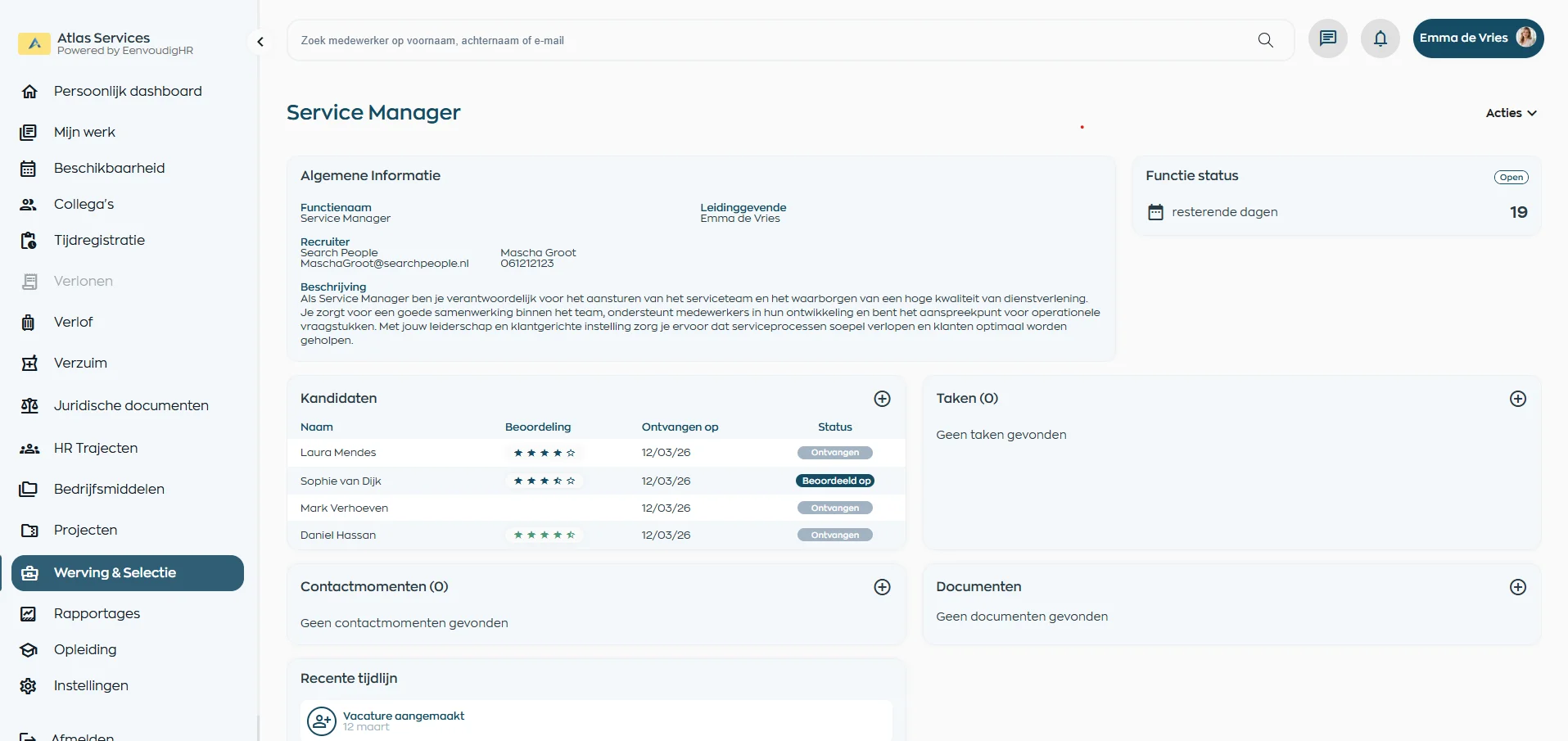Collapse the sidebar using the chevron arrow
Viewport: 1568px width, 741px height.
260,41
